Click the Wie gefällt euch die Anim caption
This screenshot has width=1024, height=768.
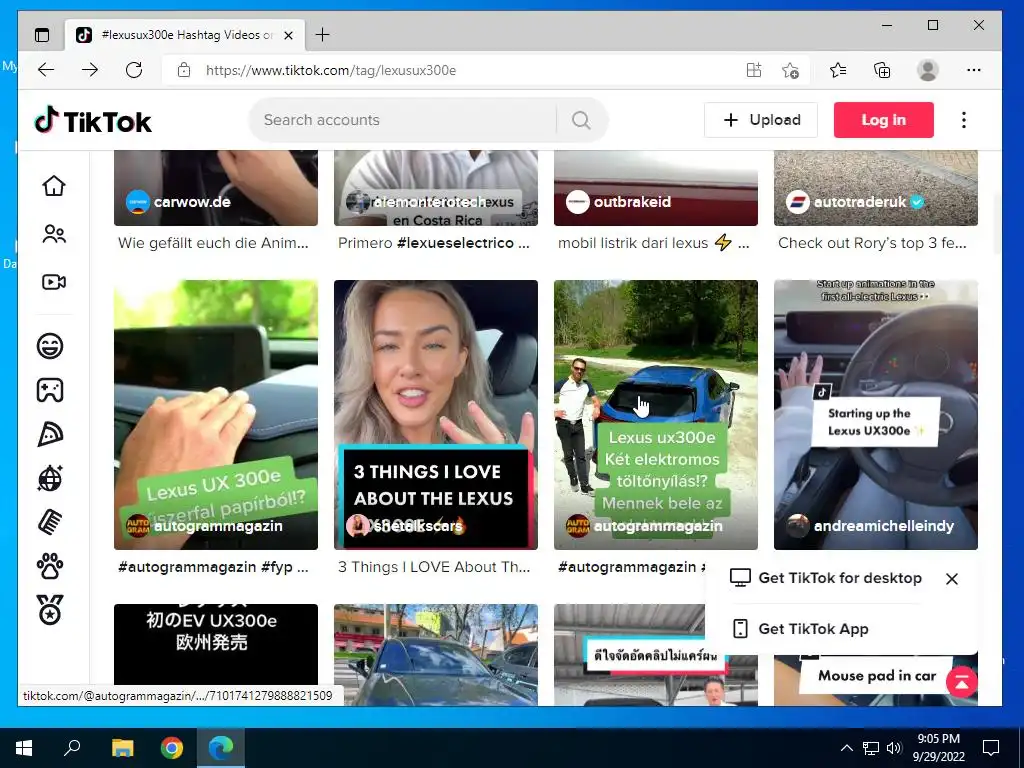click(214, 243)
